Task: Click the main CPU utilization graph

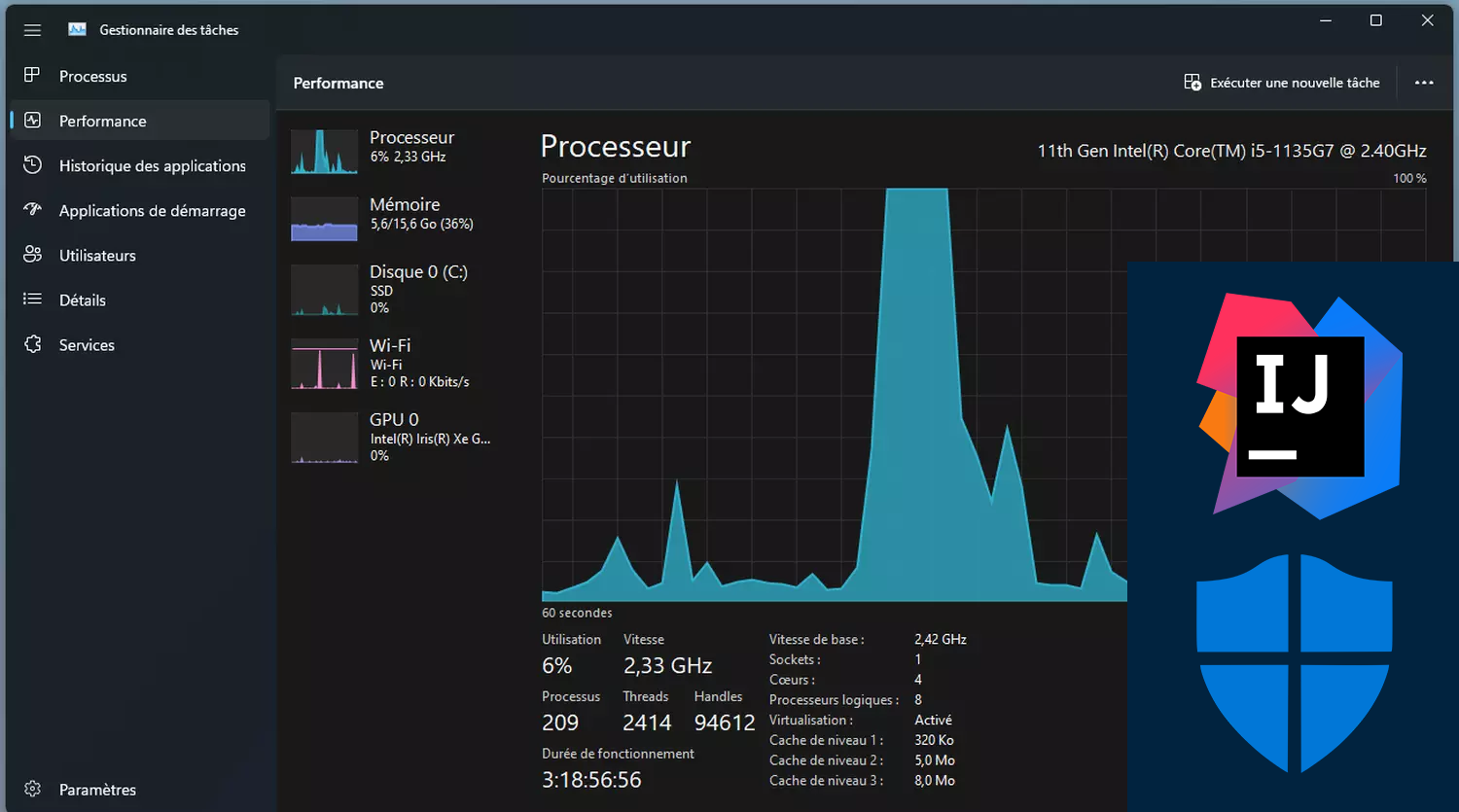Action: click(x=835, y=395)
